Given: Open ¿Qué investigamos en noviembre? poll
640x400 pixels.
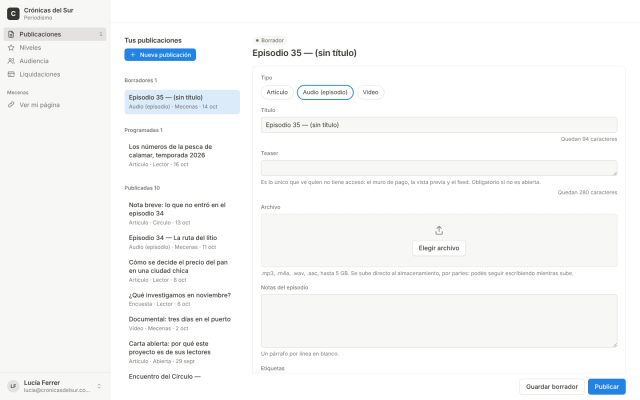Looking at the screenshot, I should 182,299.
